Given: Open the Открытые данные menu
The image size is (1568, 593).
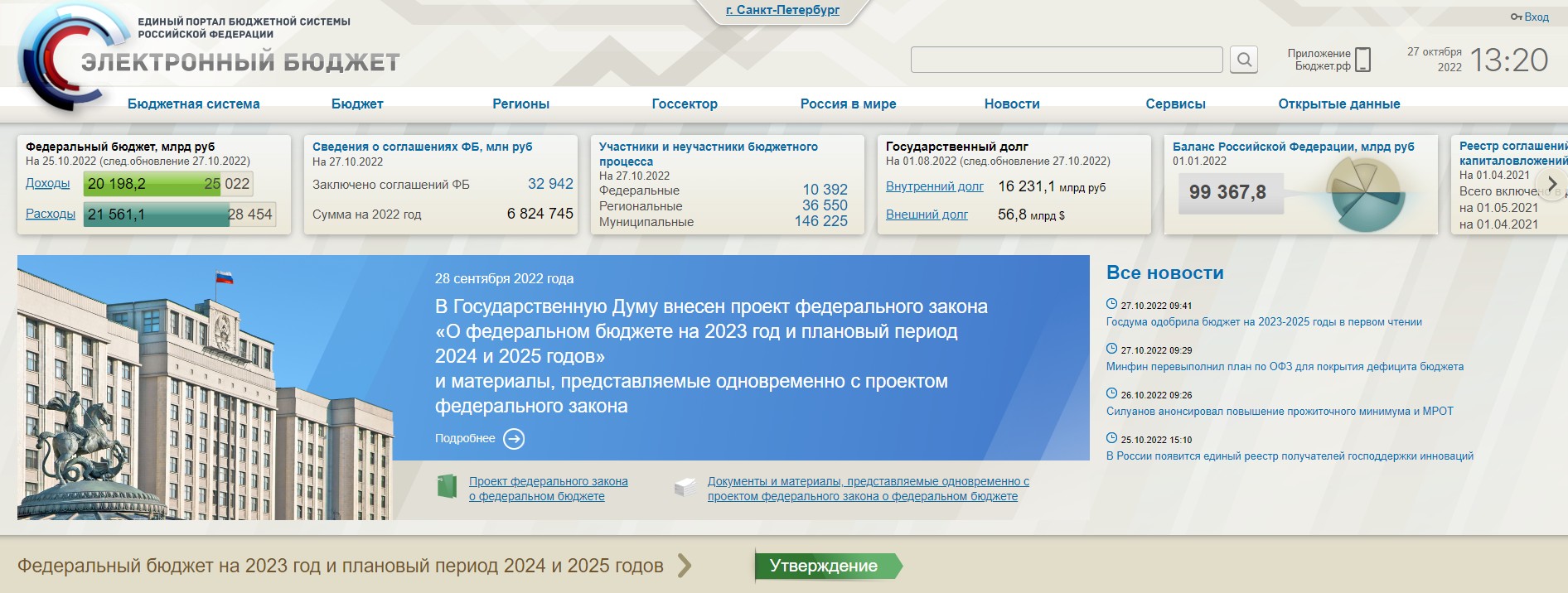Looking at the screenshot, I should [1339, 104].
